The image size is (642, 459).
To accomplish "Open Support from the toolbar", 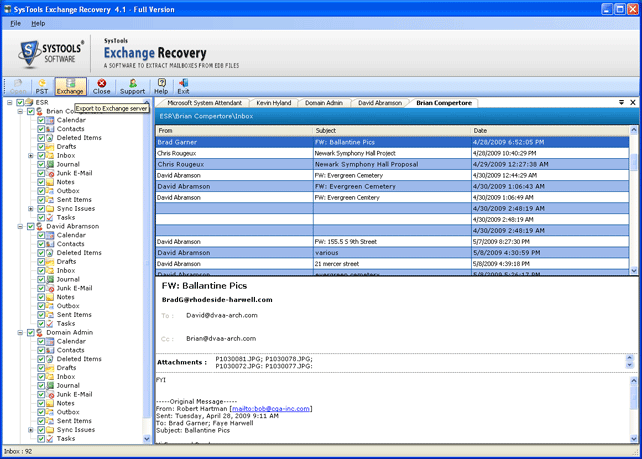I will 132,86.
